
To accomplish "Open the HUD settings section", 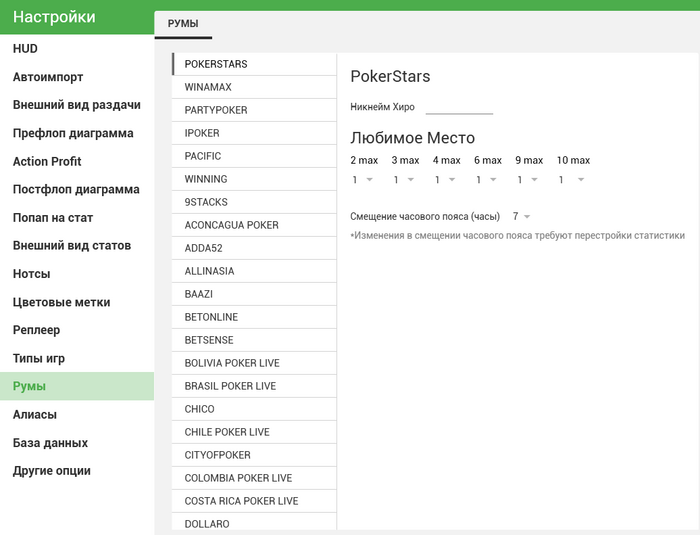I will (x=77, y=49).
